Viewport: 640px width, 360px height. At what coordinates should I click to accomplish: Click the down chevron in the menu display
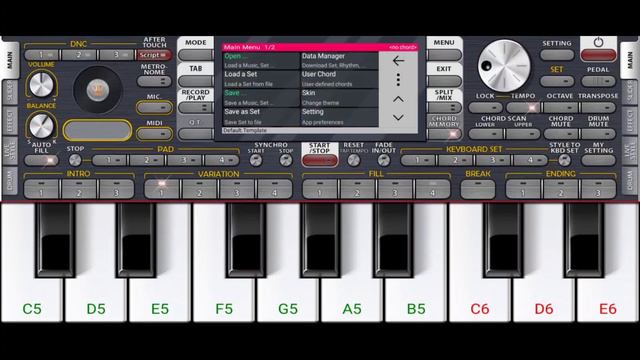[398, 118]
